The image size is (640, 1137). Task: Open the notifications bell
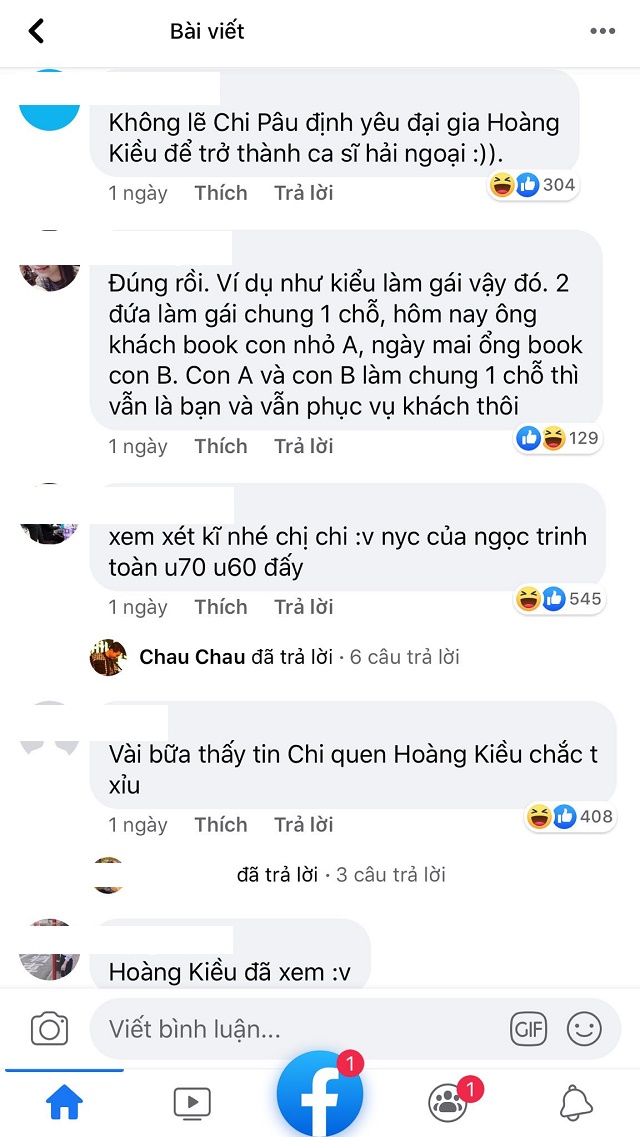point(576,1104)
